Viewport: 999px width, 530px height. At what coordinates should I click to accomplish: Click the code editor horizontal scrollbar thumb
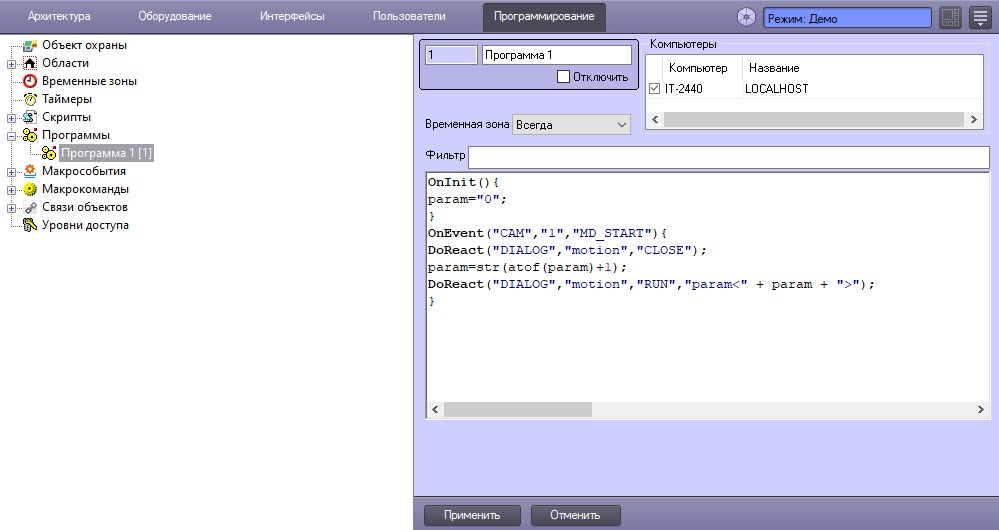[517, 410]
